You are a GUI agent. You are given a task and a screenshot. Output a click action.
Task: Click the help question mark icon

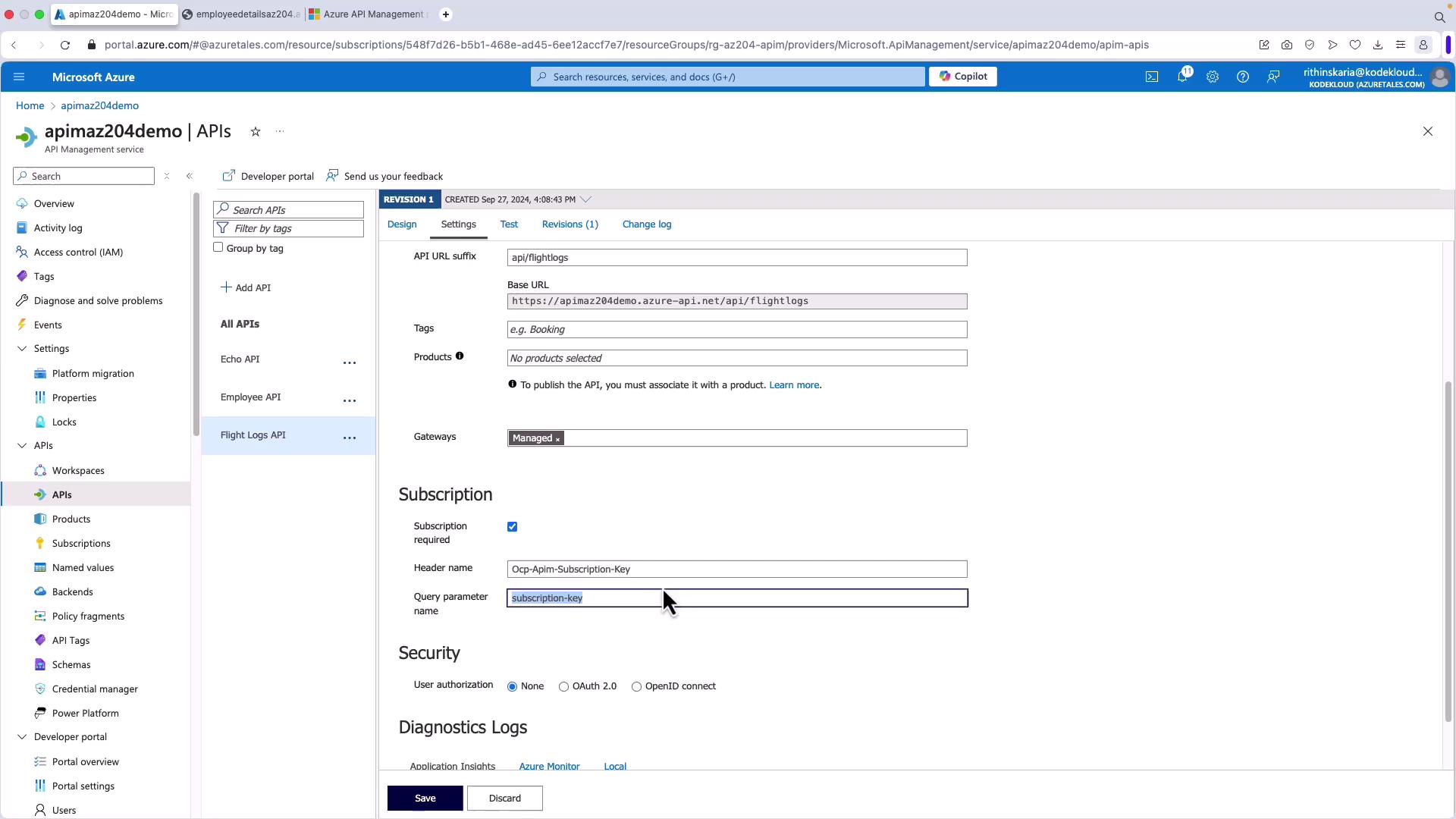(x=1242, y=77)
